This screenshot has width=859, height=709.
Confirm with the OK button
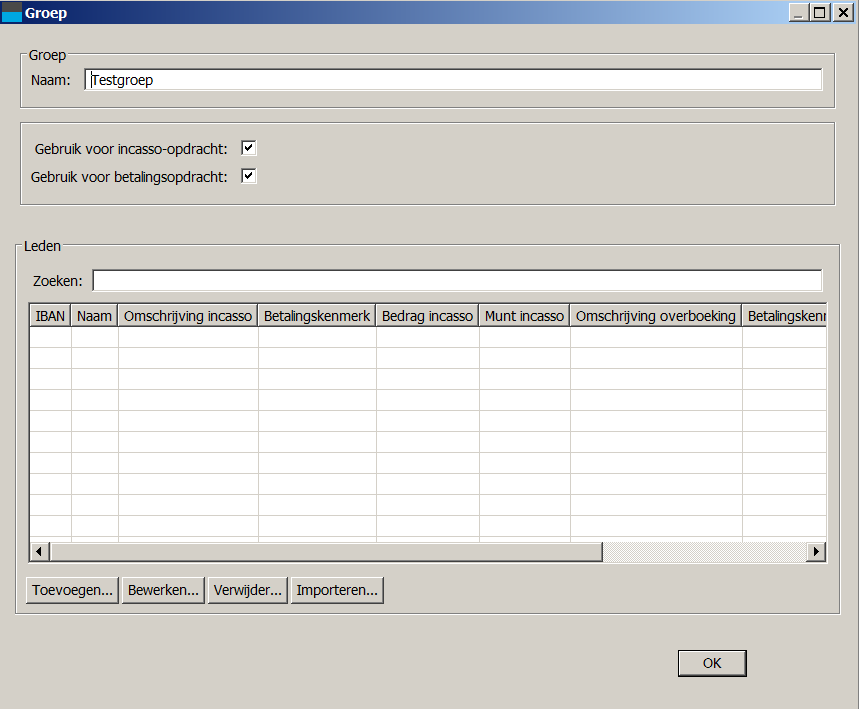click(x=711, y=662)
